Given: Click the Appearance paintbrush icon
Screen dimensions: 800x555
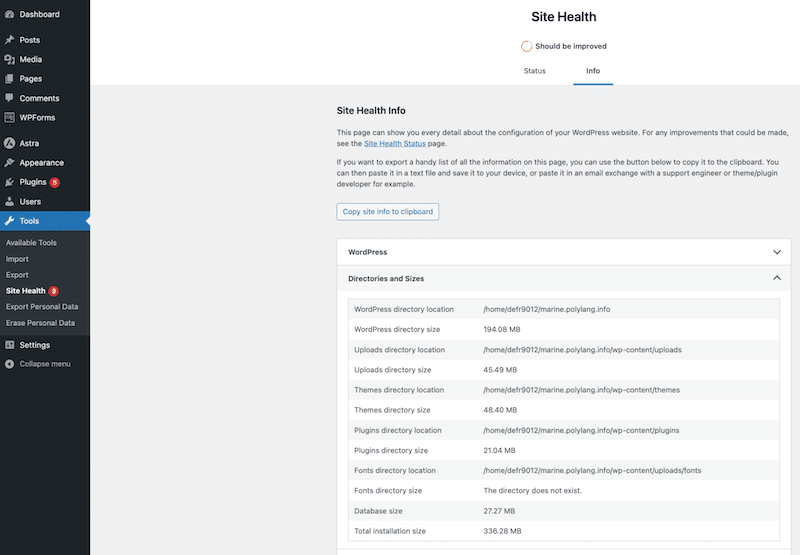Looking at the screenshot, I should point(9,163).
